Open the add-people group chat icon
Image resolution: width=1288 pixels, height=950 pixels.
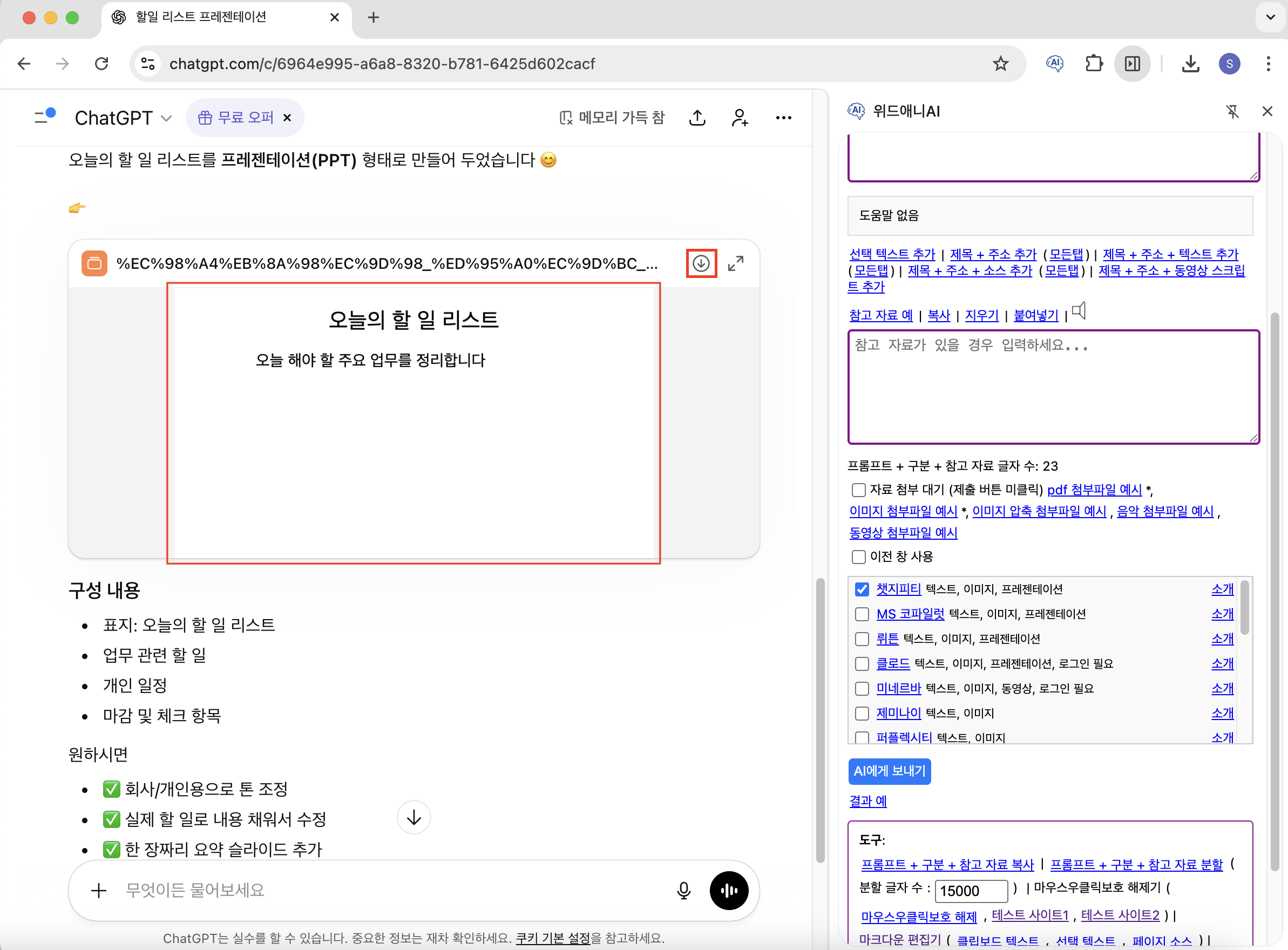click(740, 118)
